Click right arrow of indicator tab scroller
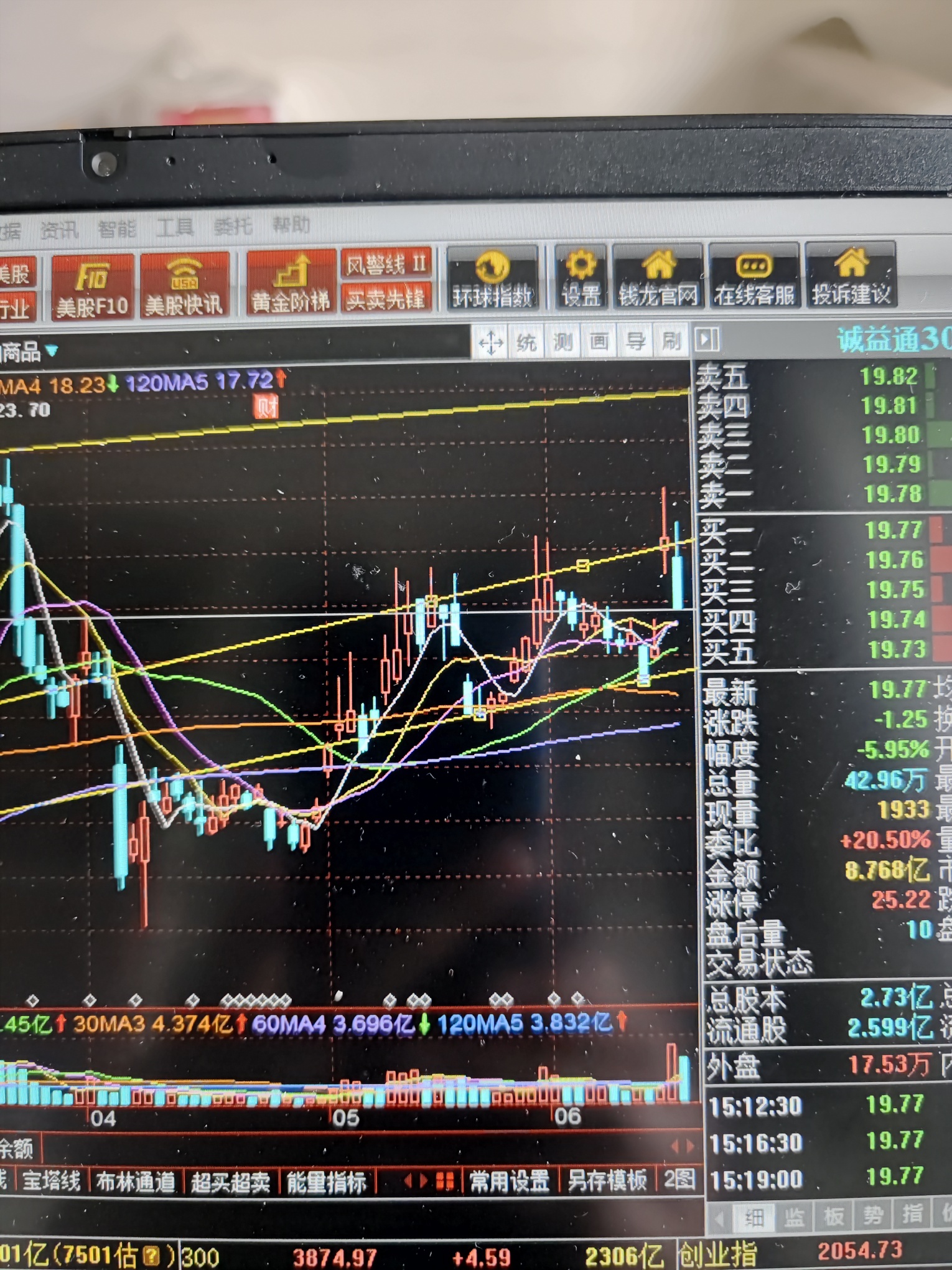This screenshot has width=952, height=1270. [424, 1180]
